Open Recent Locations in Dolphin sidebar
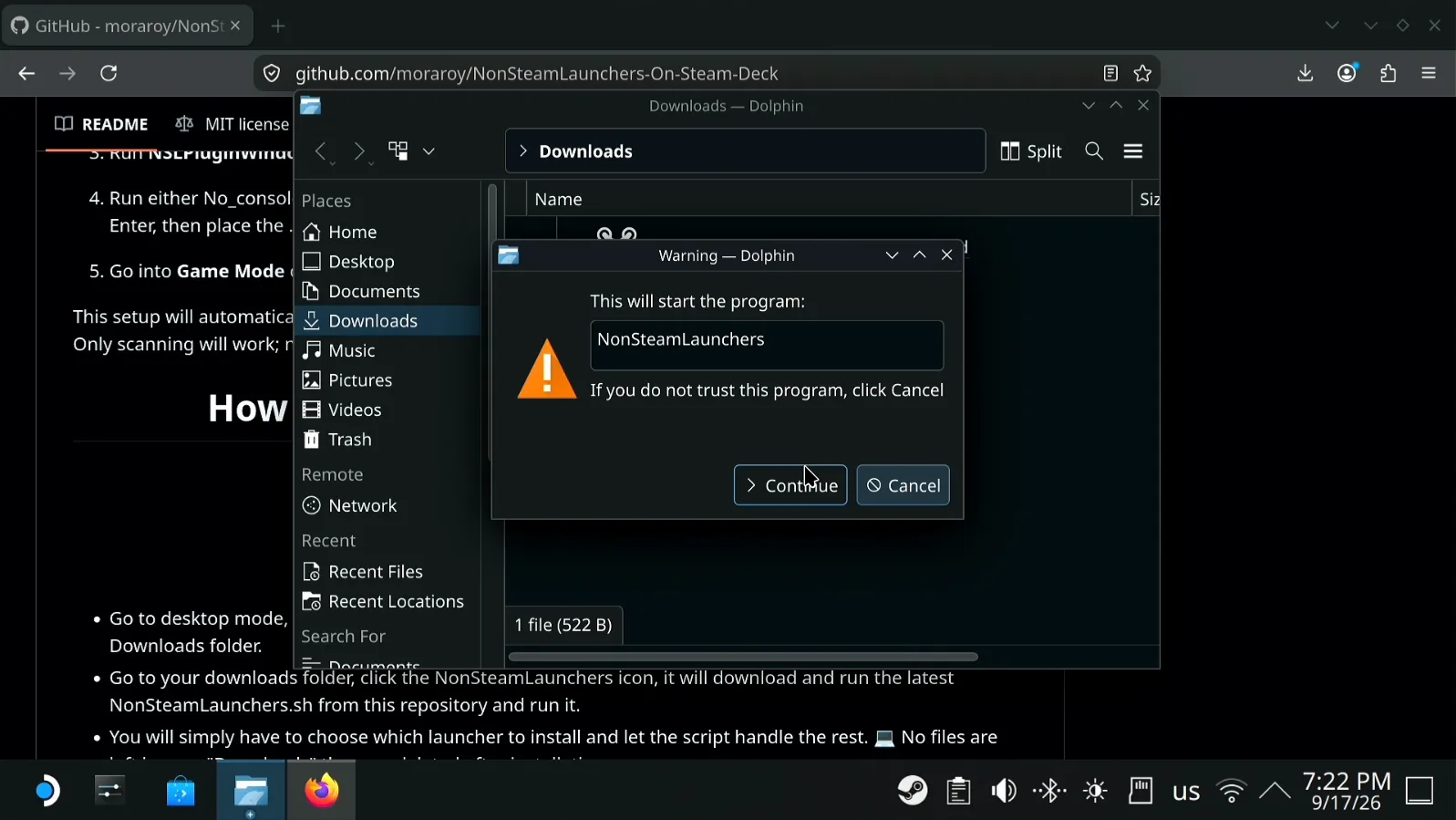Screen dimensions: 1456x820 tap(387, 602)
